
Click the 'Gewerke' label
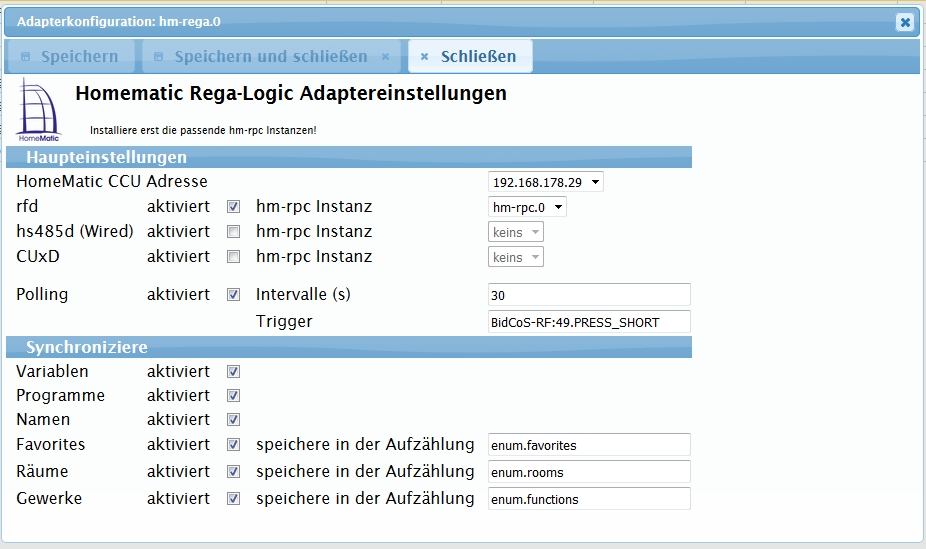coord(49,498)
